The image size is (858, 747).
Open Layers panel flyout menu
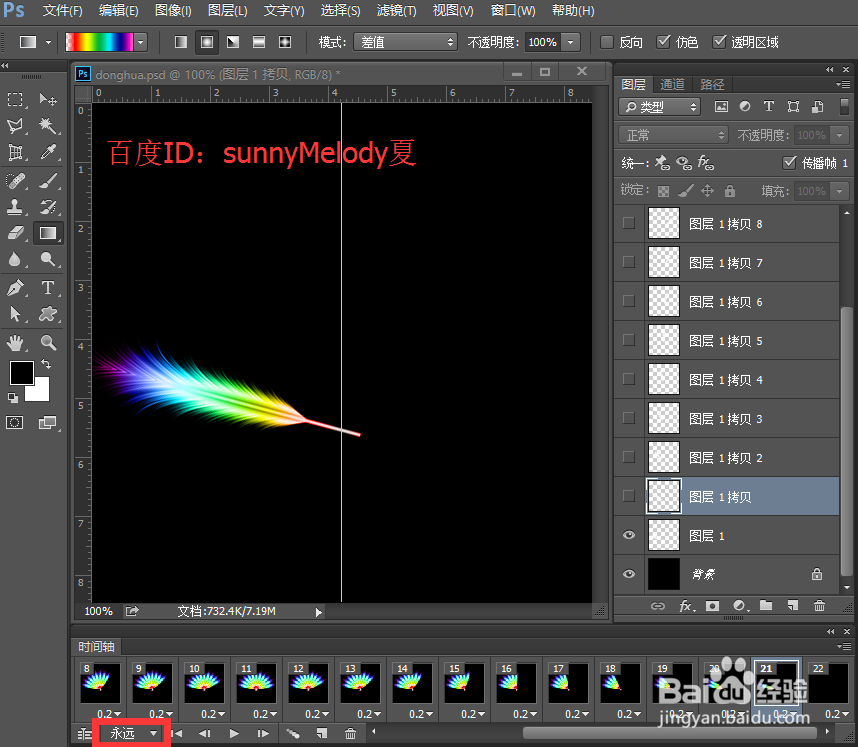[x=844, y=84]
